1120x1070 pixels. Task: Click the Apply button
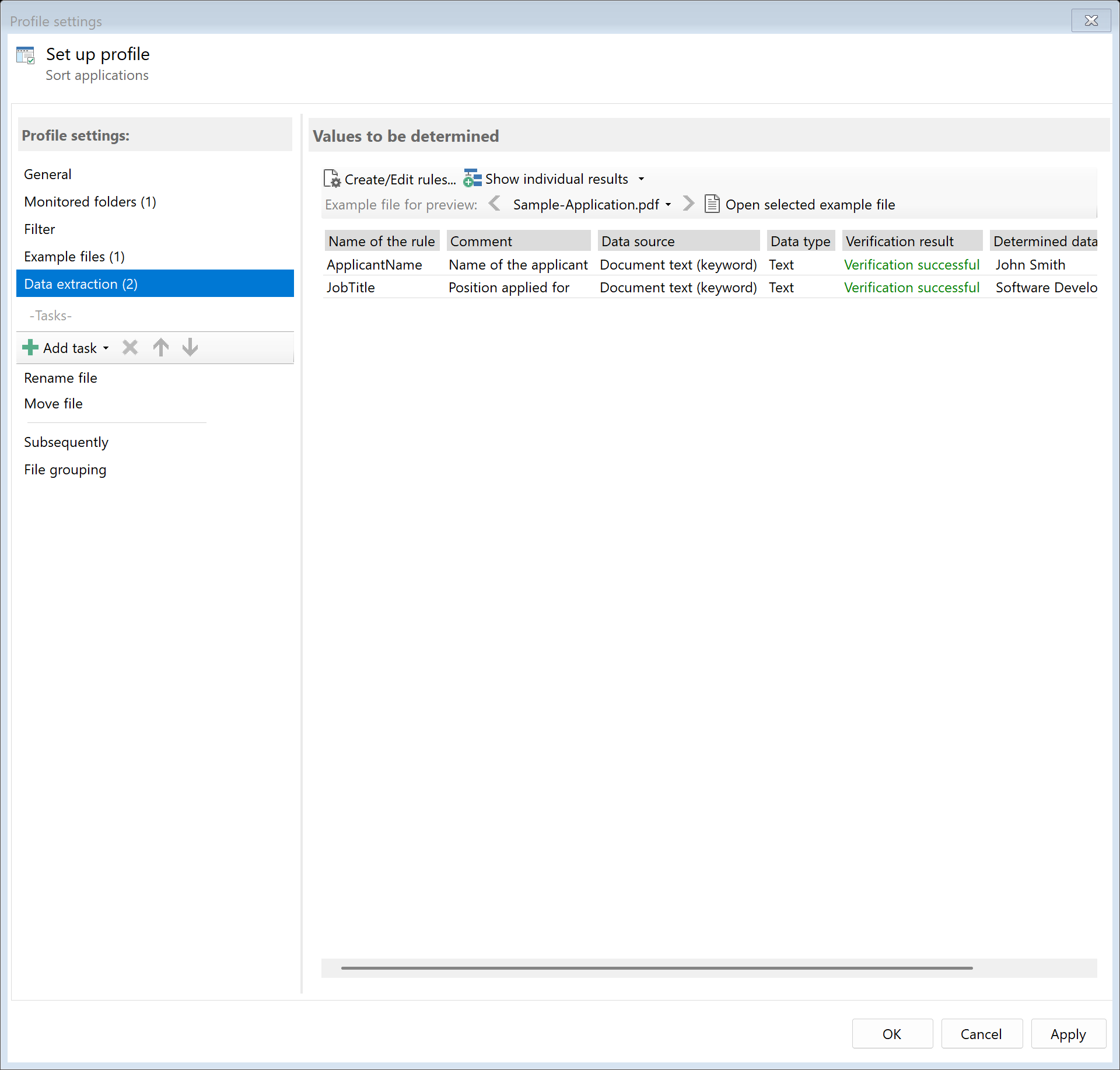coord(1067,1033)
